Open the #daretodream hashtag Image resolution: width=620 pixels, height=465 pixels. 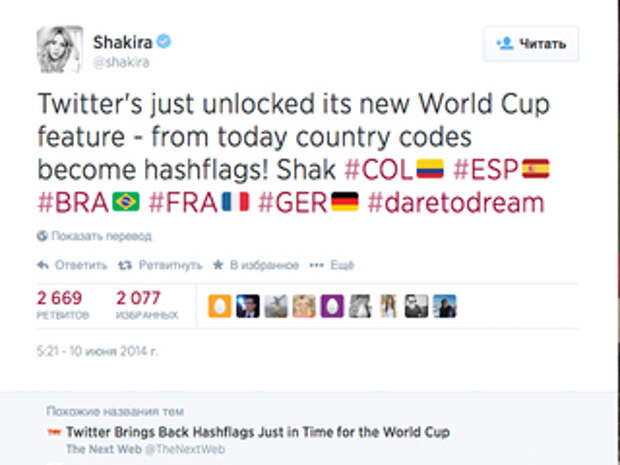(x=456, y=202)
